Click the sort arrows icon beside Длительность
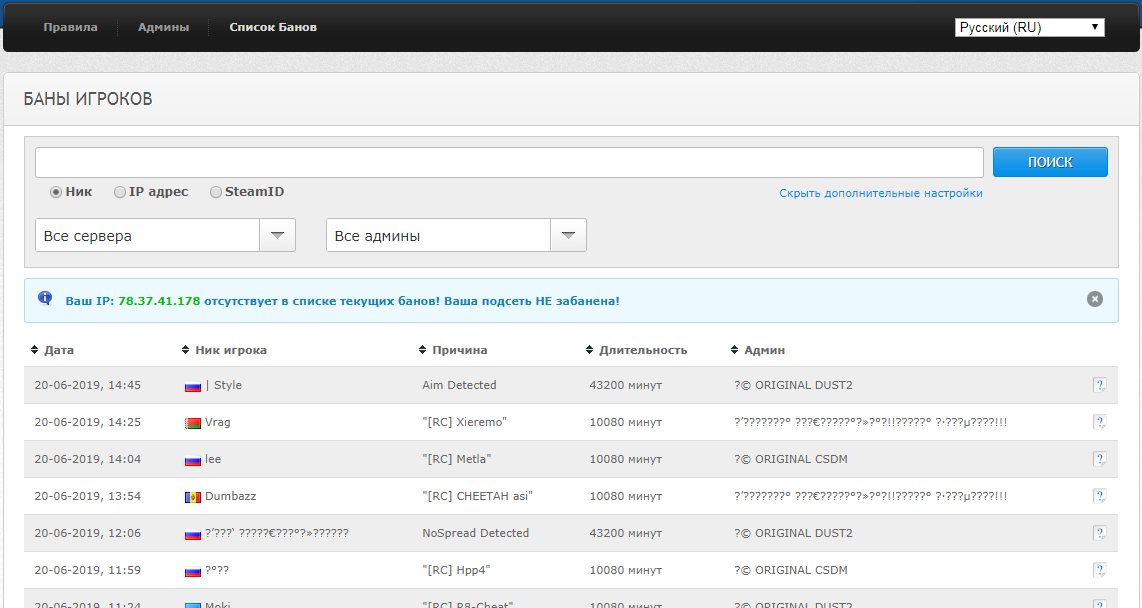This screenshot has height=608, width=1142. tap(589, 350)
